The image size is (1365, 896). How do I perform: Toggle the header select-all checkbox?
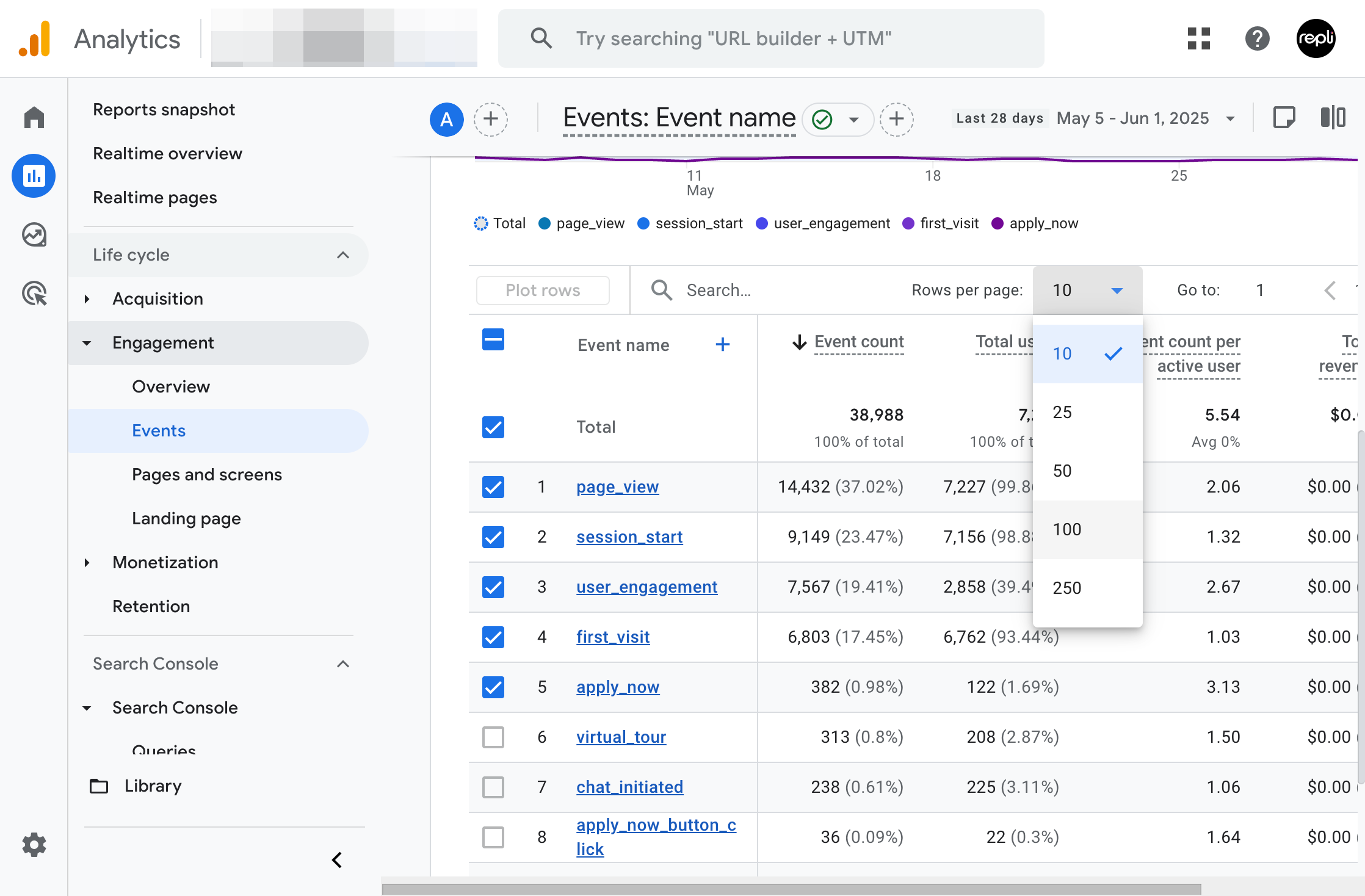493,339
